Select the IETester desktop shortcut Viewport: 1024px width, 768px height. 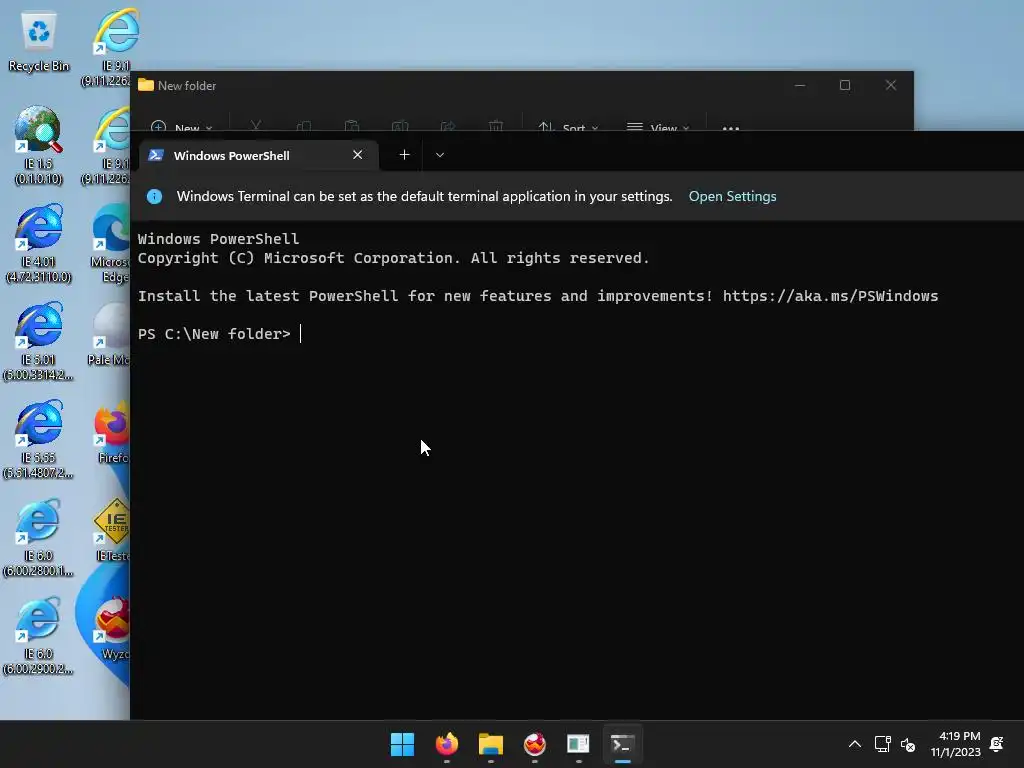pos(112,530)
